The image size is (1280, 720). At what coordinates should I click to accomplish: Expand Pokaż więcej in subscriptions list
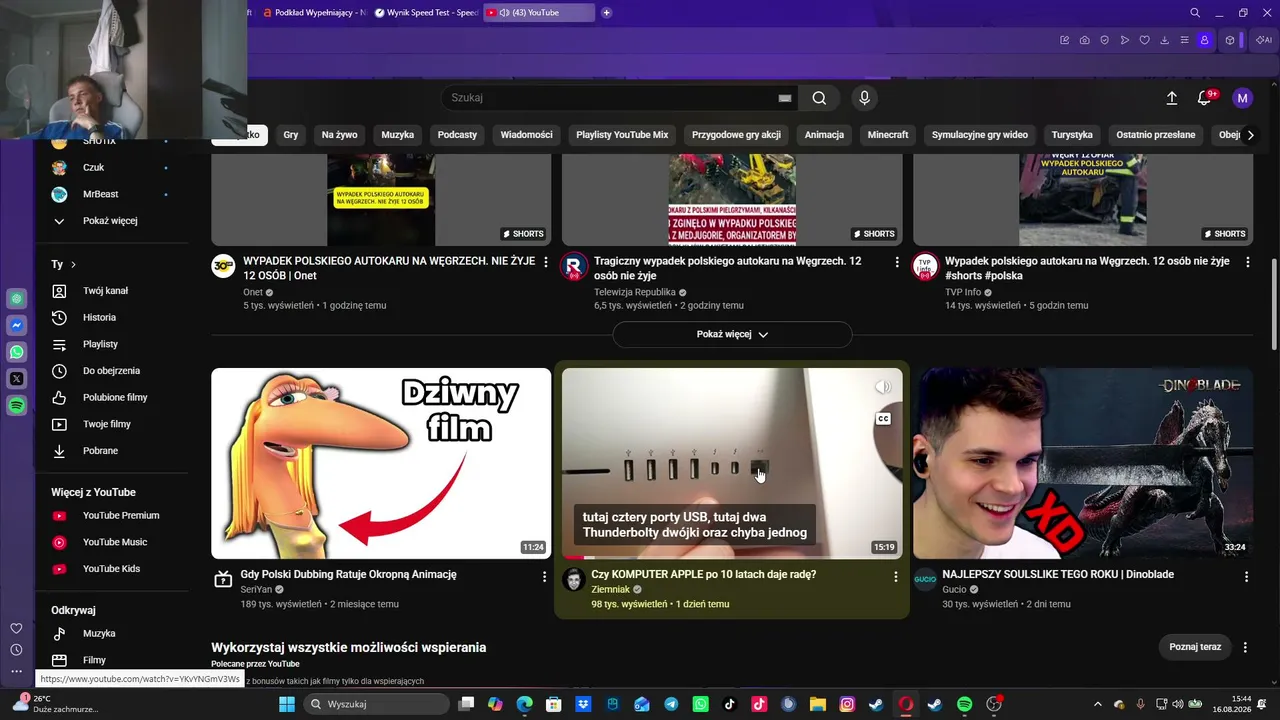(x=110, y=221)
